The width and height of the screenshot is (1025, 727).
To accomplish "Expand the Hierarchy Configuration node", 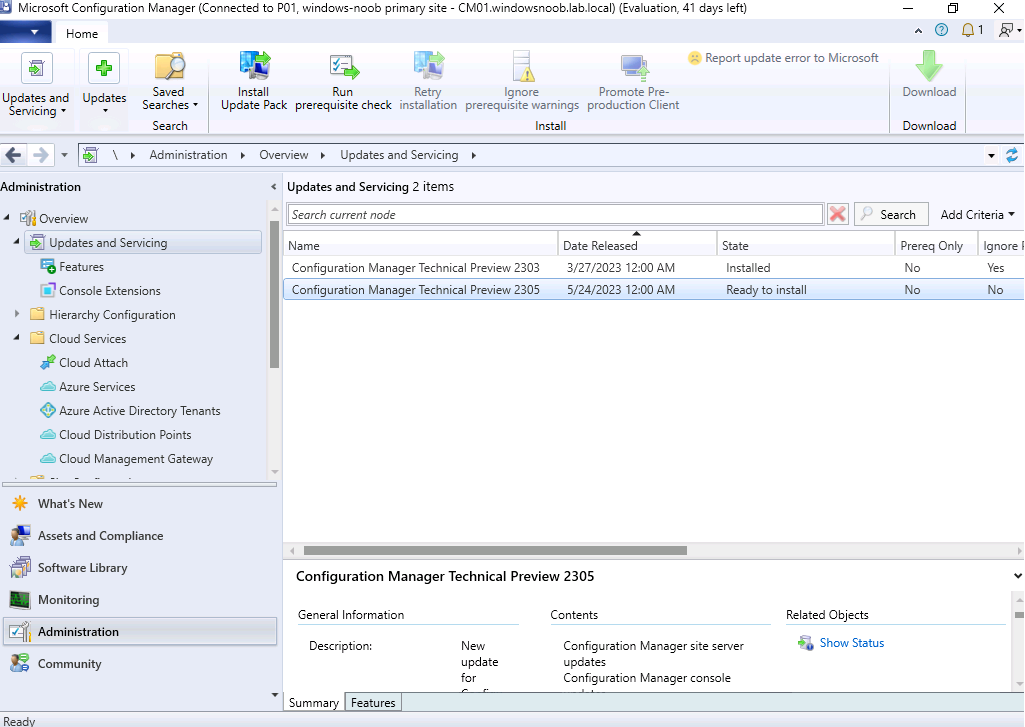I will (17, 314).
